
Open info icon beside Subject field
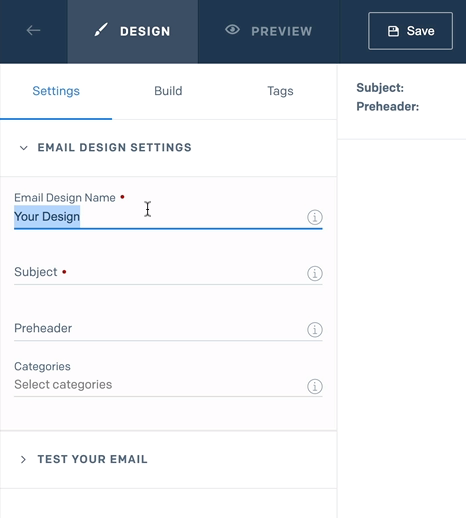[315, 274]
